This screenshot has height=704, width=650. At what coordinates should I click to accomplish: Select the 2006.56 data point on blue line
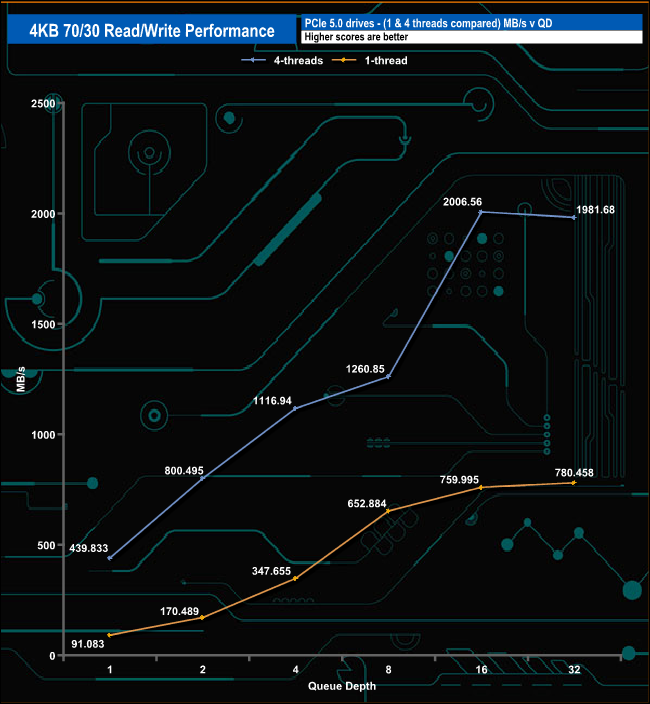pyautogui.click(x=481, y=211)
